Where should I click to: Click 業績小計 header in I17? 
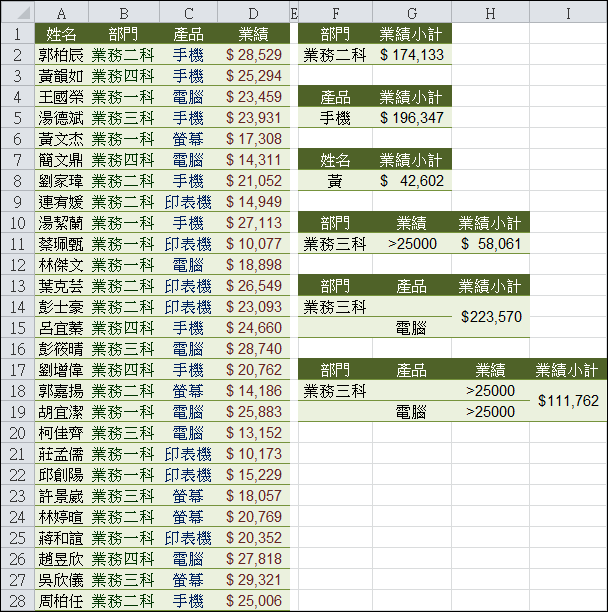point(568,370)
